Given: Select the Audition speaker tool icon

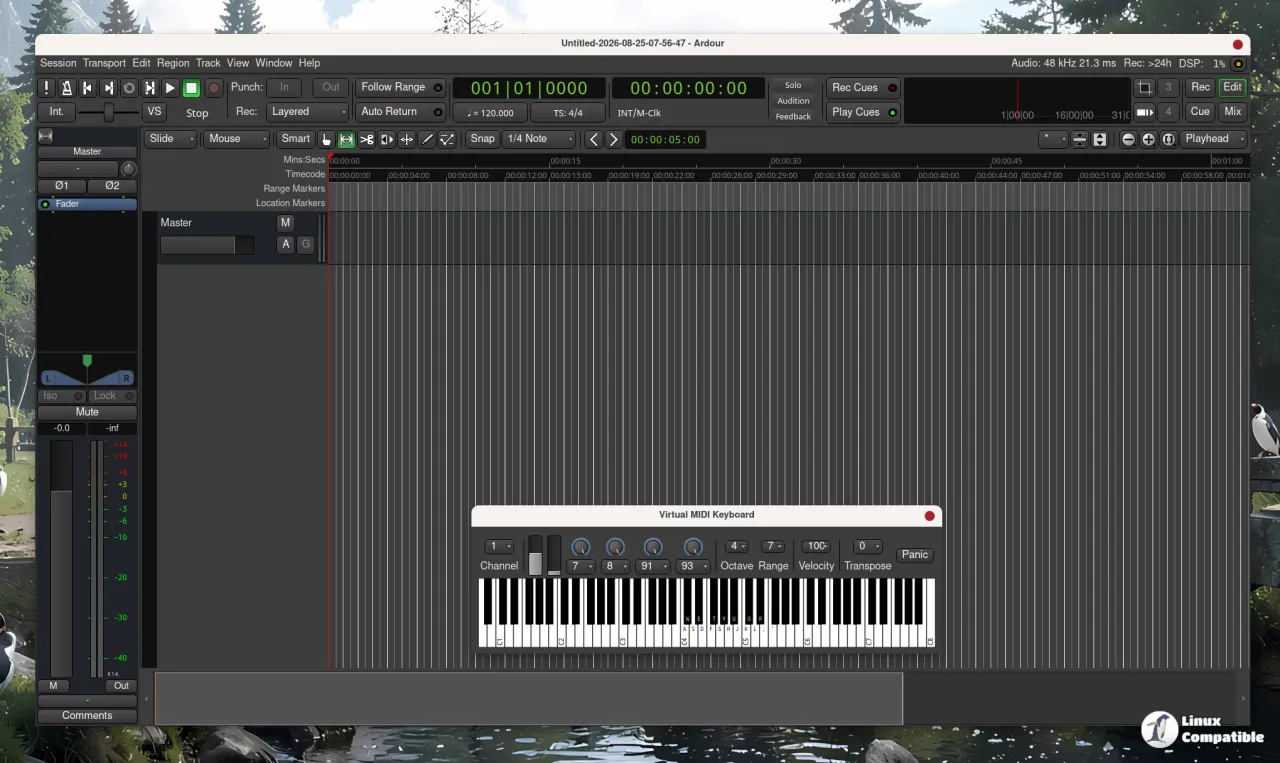Looking at the screenshot, I should coord(387,140).
